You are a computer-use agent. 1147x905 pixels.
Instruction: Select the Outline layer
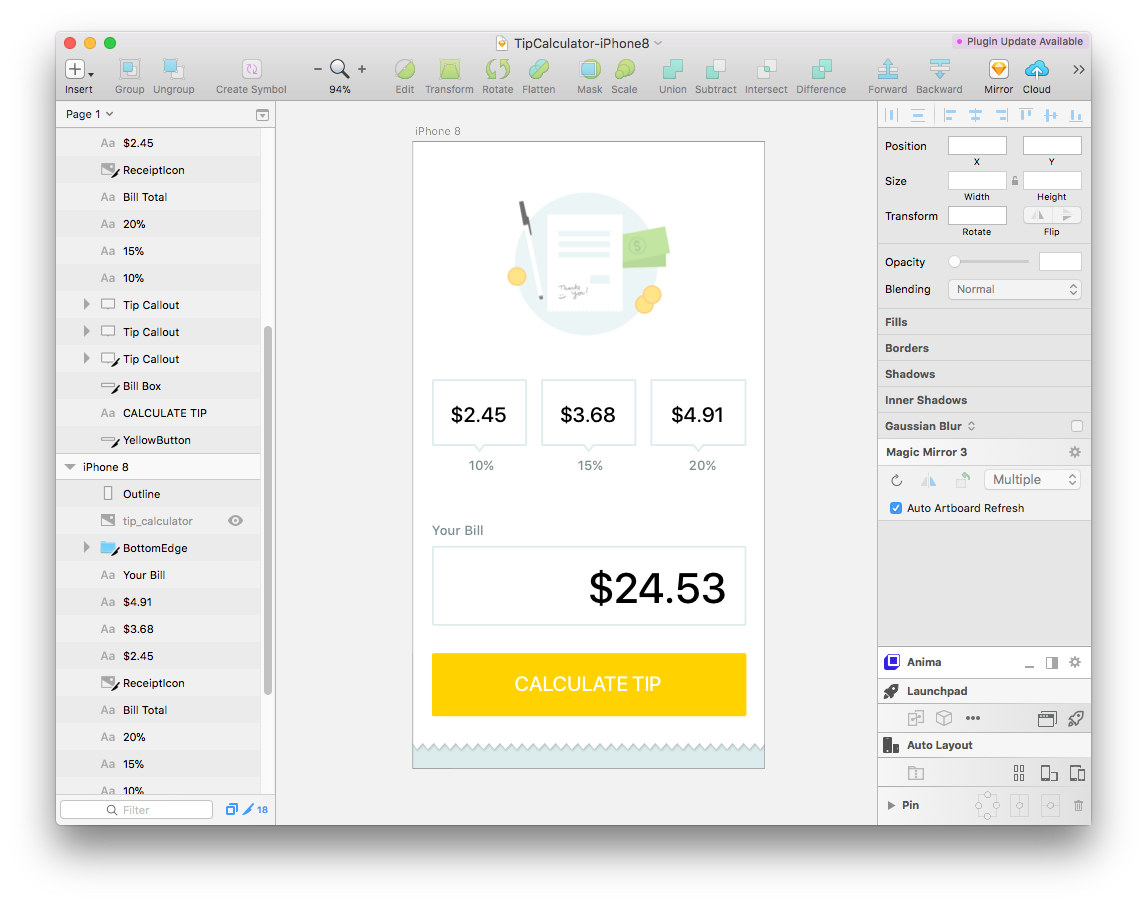[159, 494]
